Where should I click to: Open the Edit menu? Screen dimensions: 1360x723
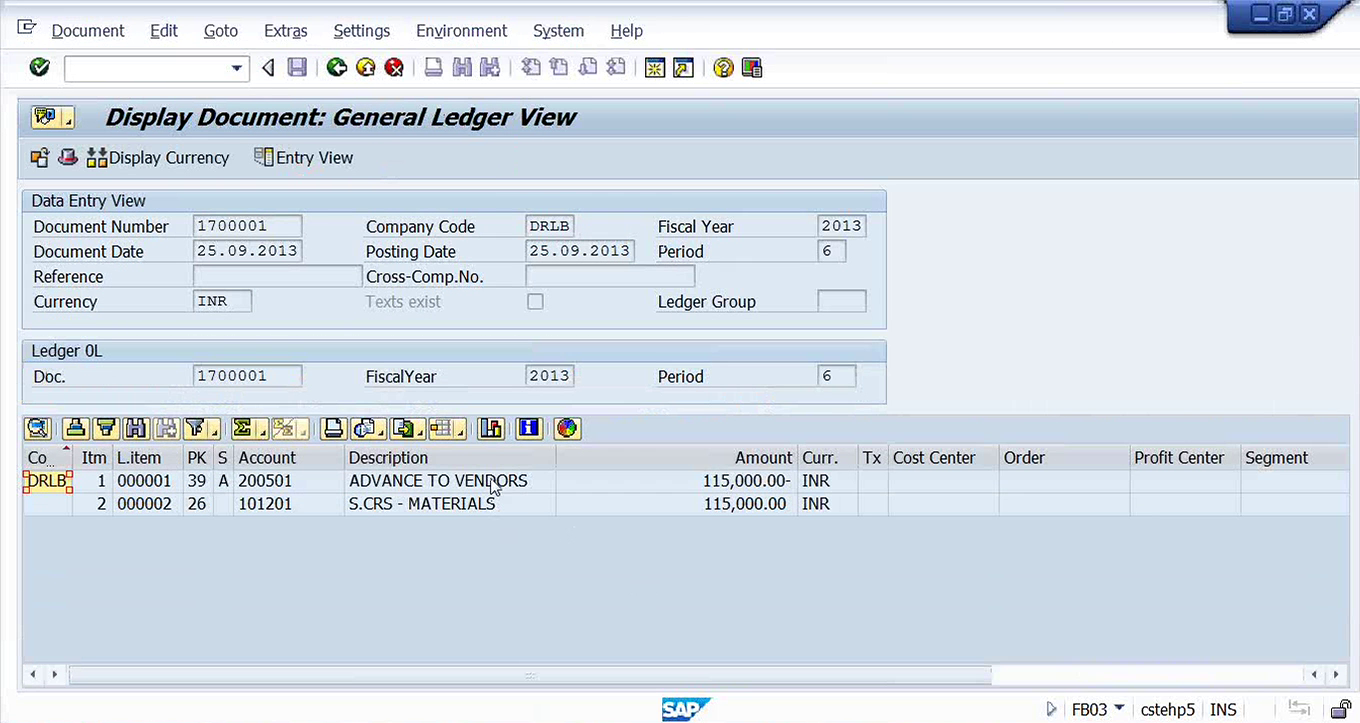164,31
